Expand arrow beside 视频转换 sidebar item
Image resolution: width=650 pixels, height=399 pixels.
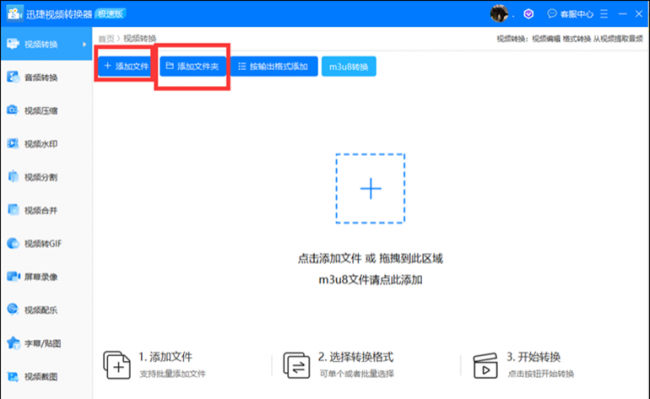tap(84, 44)
